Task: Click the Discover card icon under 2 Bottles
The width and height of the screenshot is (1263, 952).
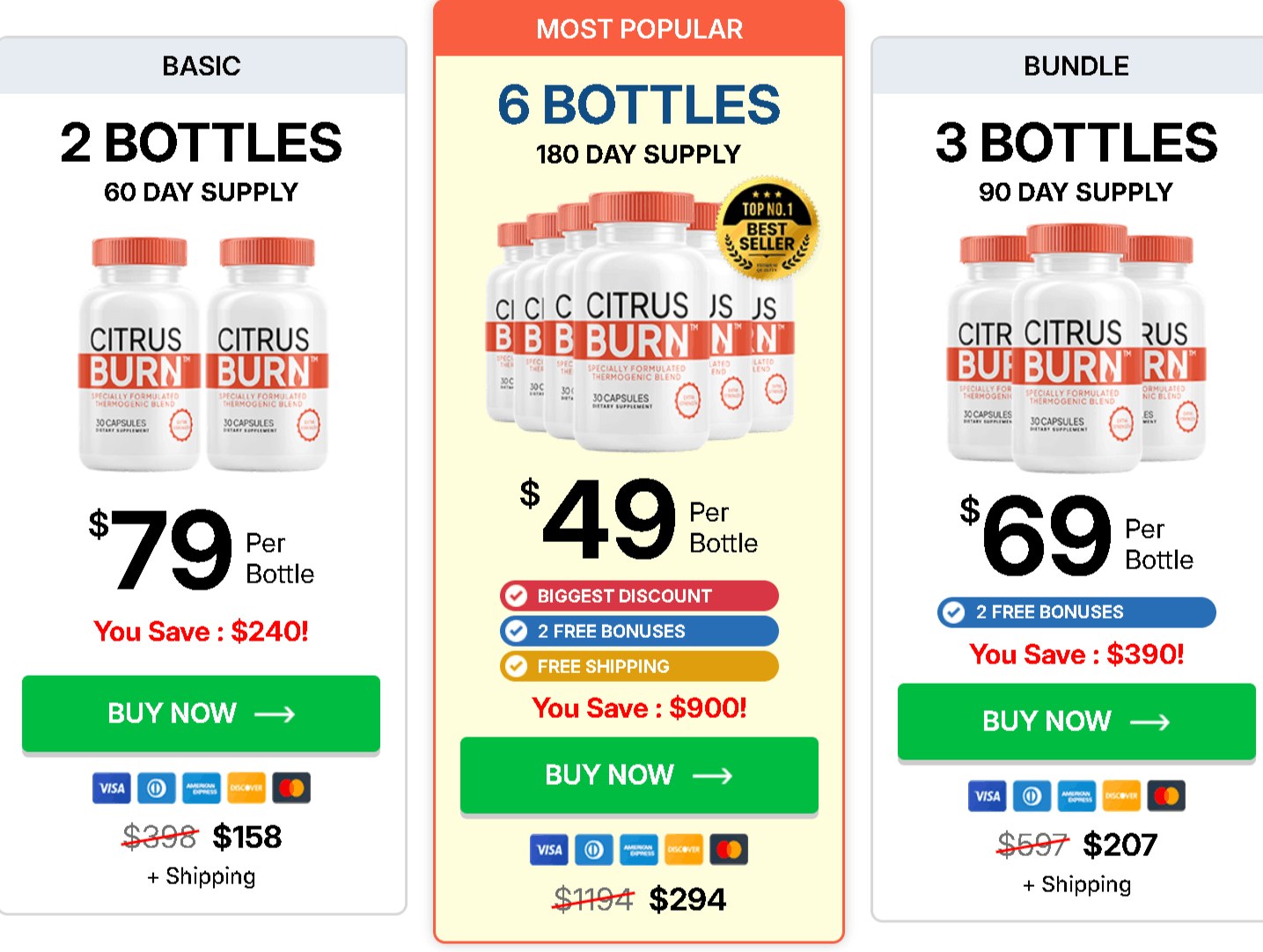Action: pos(246,787)
